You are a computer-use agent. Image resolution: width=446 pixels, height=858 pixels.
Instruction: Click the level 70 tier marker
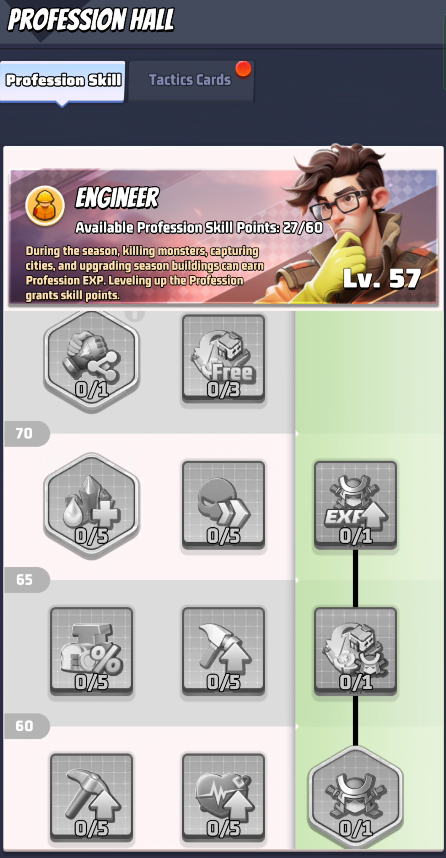pos(26,434)
